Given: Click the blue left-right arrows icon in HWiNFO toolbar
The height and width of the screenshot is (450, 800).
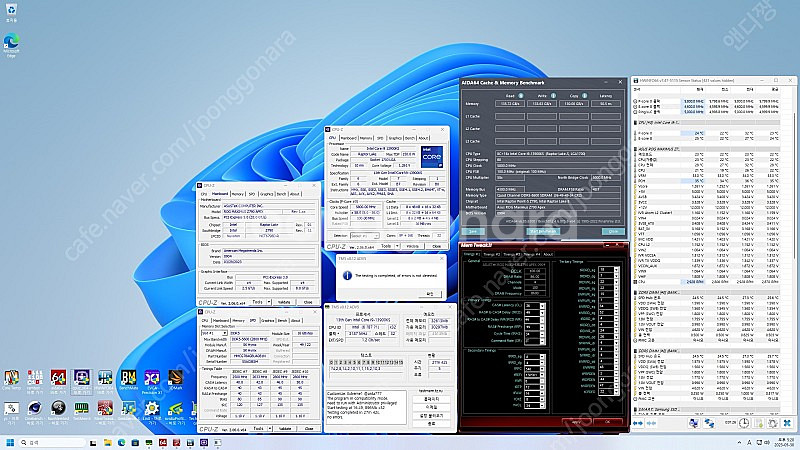Looking at the screenshot, I should (638, 423).
